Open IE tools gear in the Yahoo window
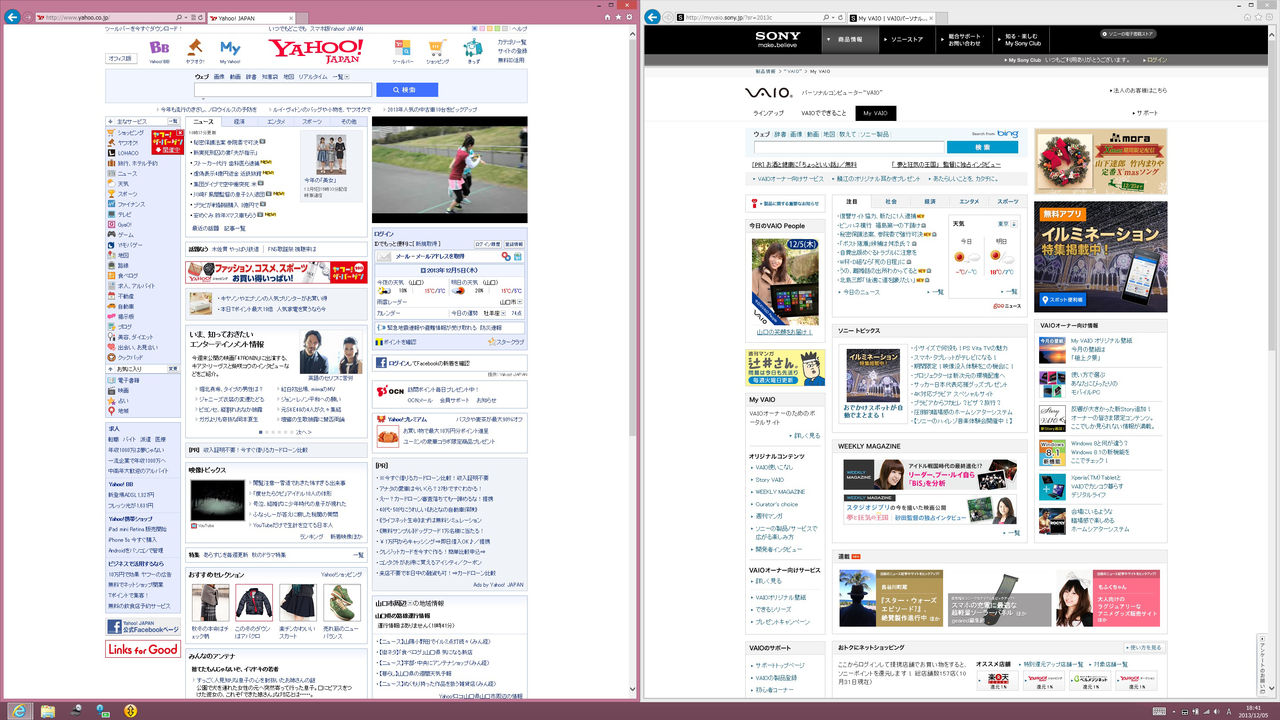 pos(630,17)
